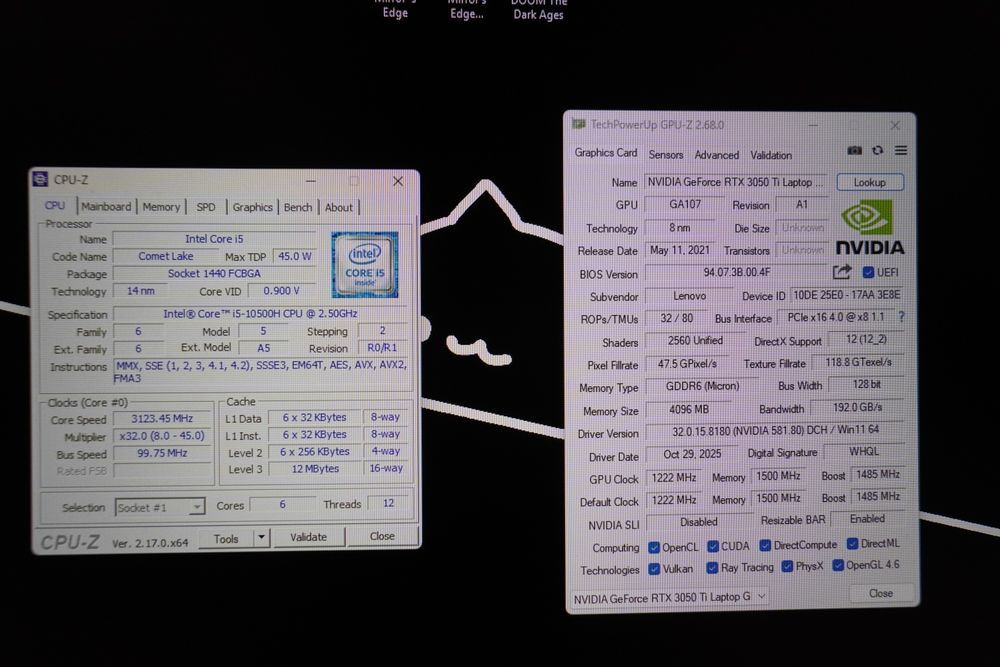Click the Release Date May 11, 2021 value
Viewport: 1000px width, 667px height.
tap(680, 250)
